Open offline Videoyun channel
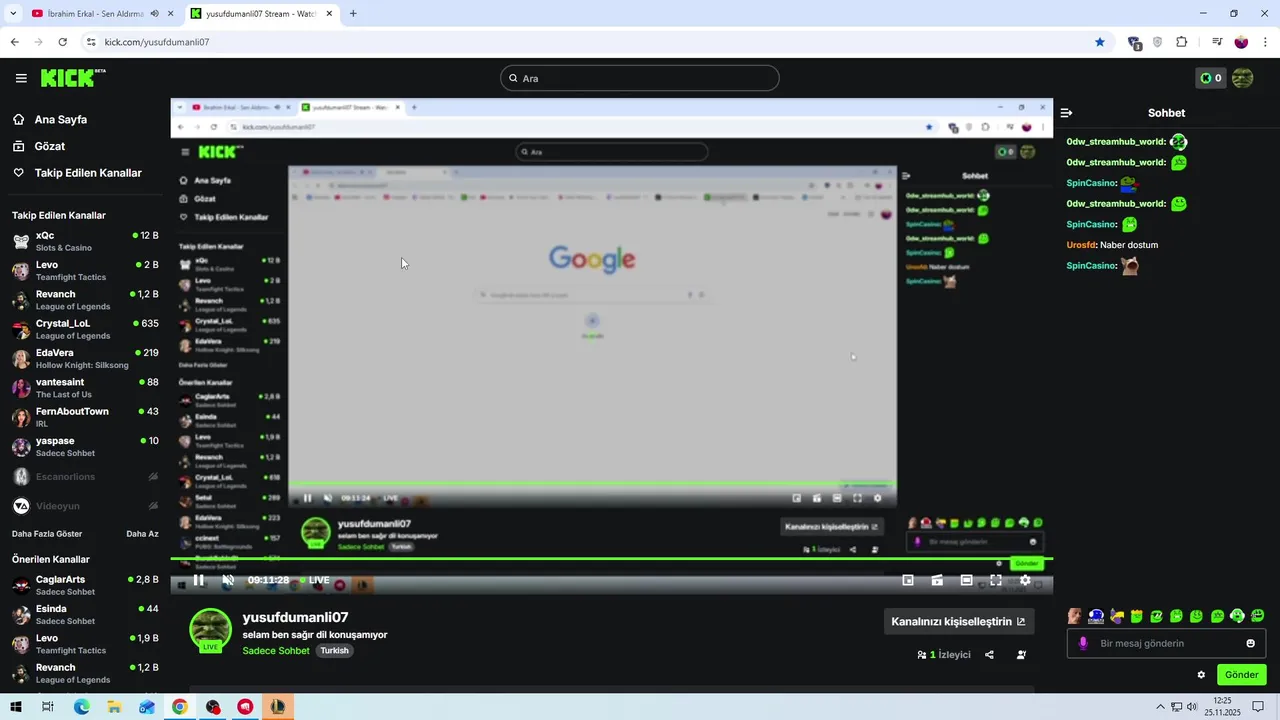Viewport: 1280px width, 720px height. tap(85, 506)
